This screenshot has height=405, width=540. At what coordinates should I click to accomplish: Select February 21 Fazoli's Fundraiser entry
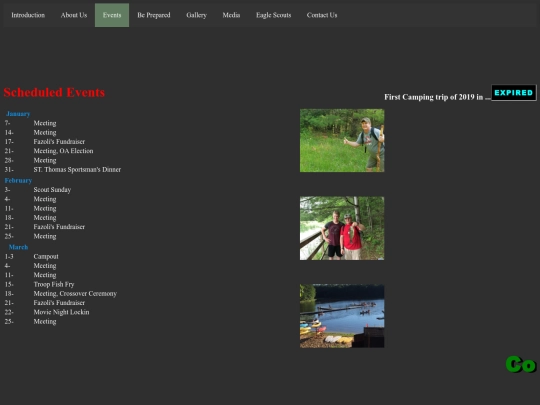(59, 227)
